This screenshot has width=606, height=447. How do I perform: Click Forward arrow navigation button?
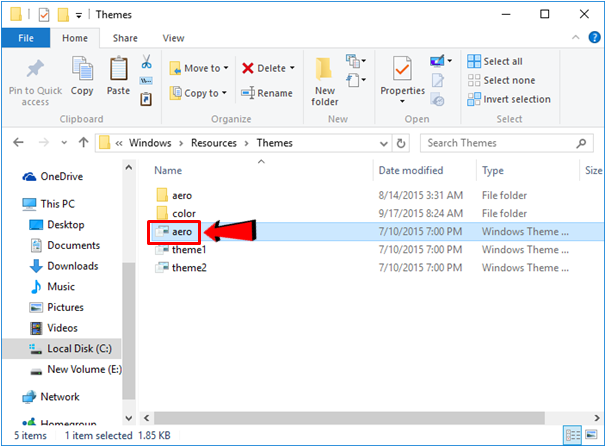tap(44, 143)
